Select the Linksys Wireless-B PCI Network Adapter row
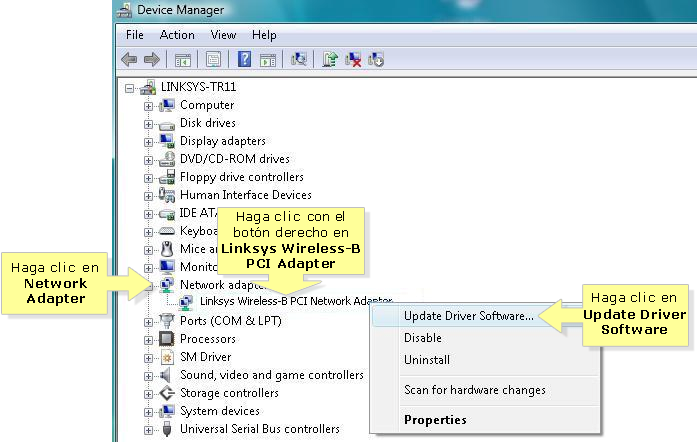 pyautogui.click(x=296, y=301)
